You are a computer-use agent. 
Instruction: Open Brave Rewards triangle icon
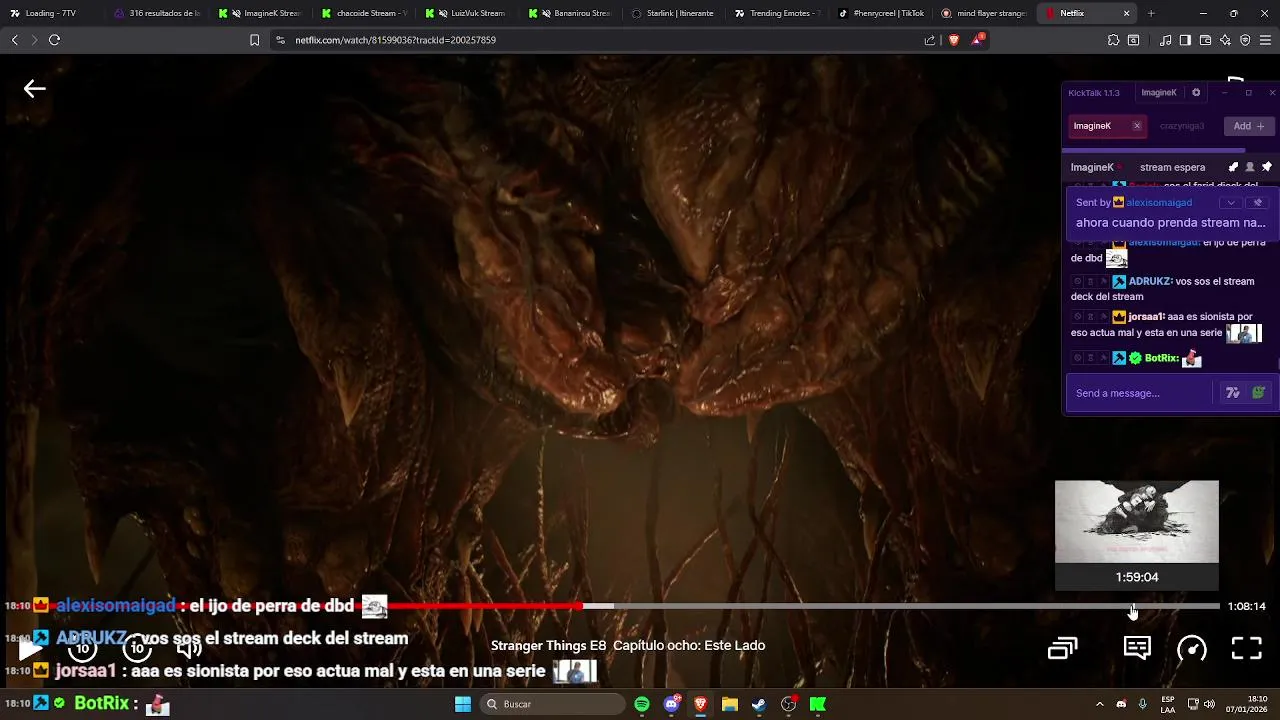click(x=977, y=40)
